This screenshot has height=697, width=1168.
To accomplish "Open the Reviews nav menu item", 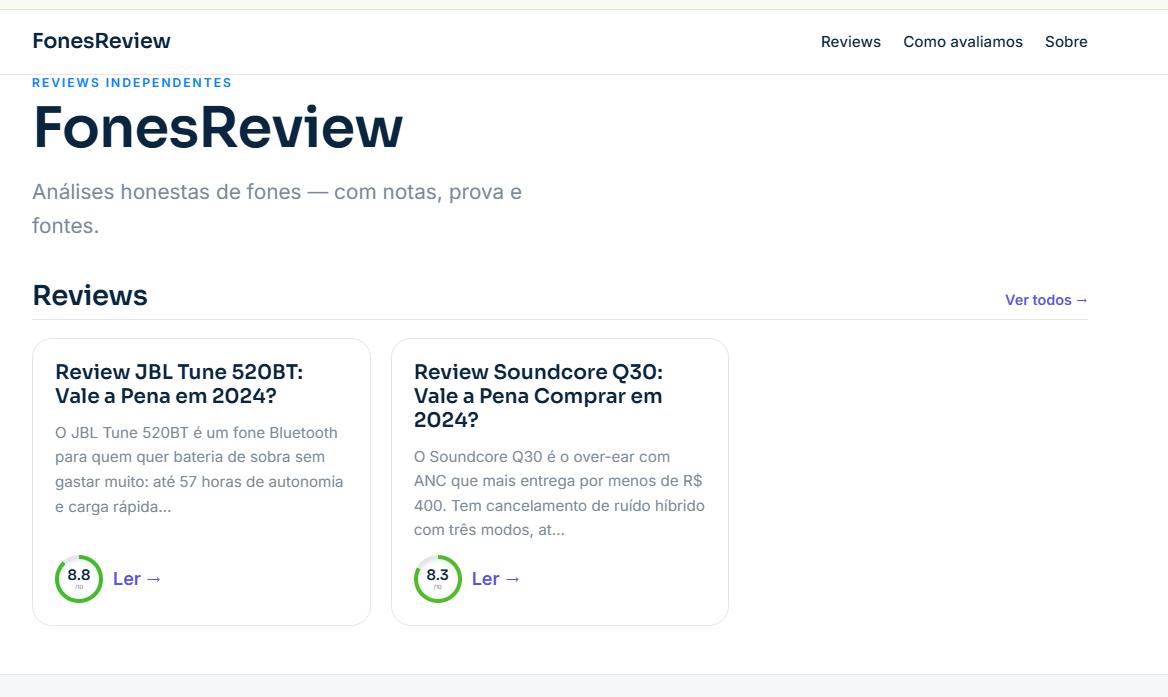I will 851,42.
